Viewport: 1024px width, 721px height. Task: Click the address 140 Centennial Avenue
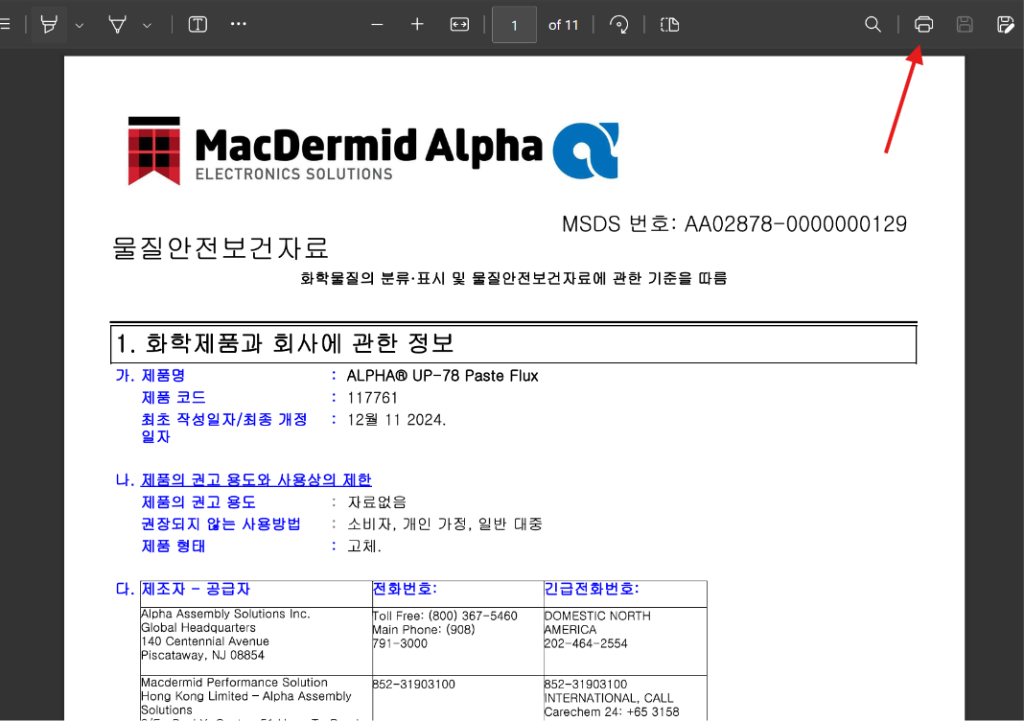[204, 641]
